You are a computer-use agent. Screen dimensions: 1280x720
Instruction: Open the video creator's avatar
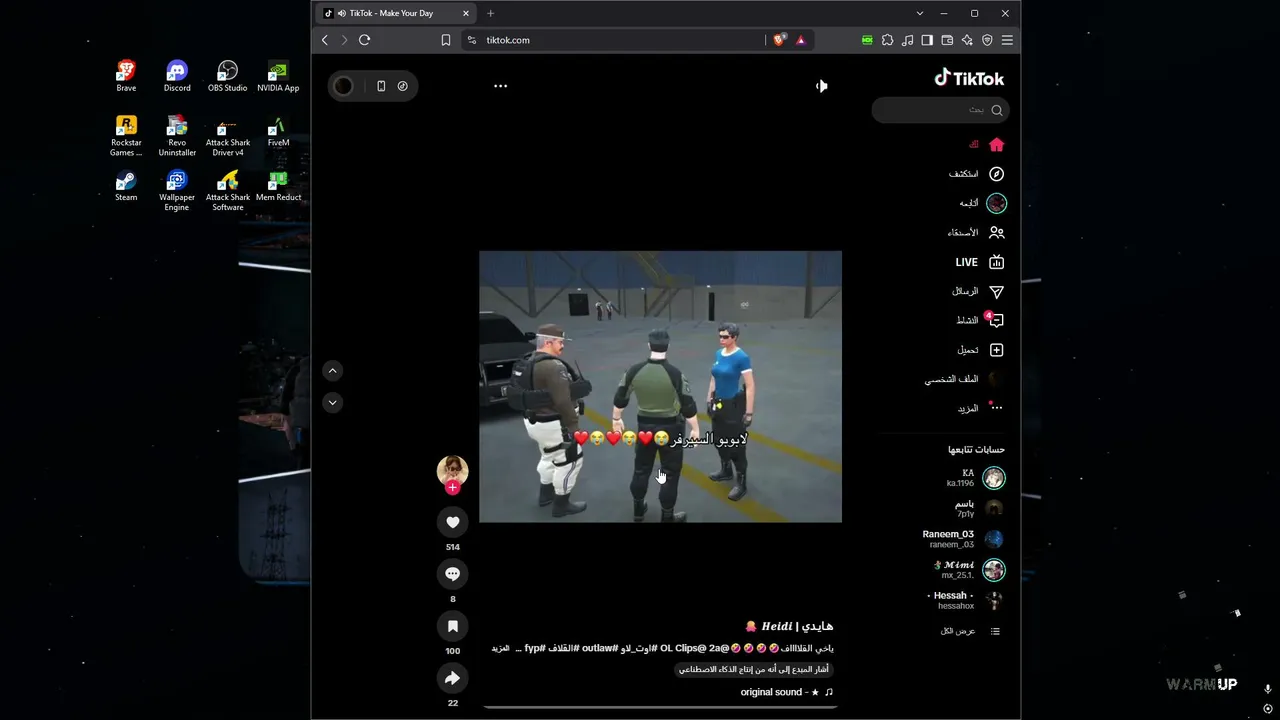point(453,470)
